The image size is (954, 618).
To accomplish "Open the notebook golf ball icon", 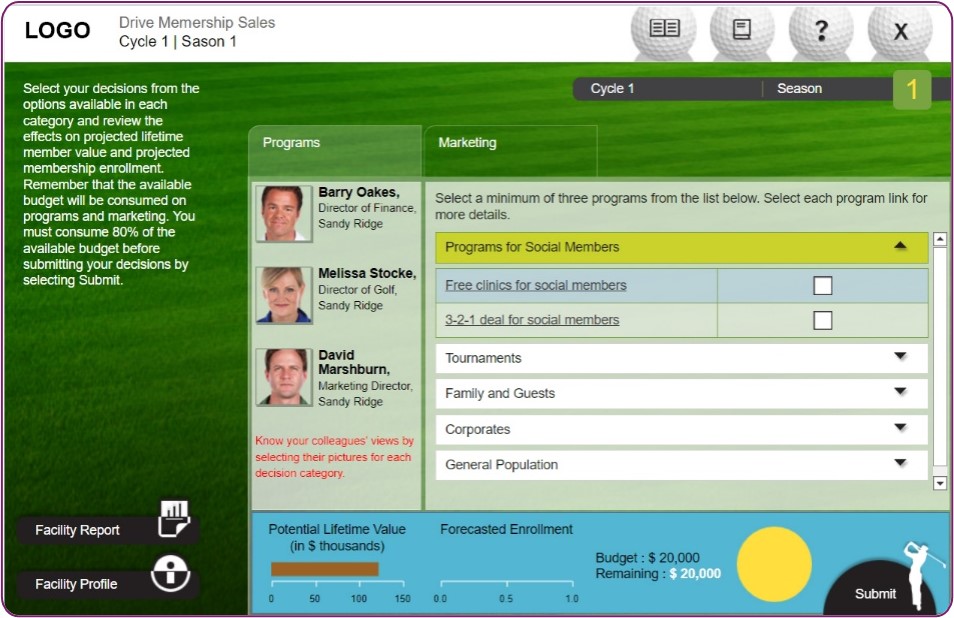I will (742, 30).
